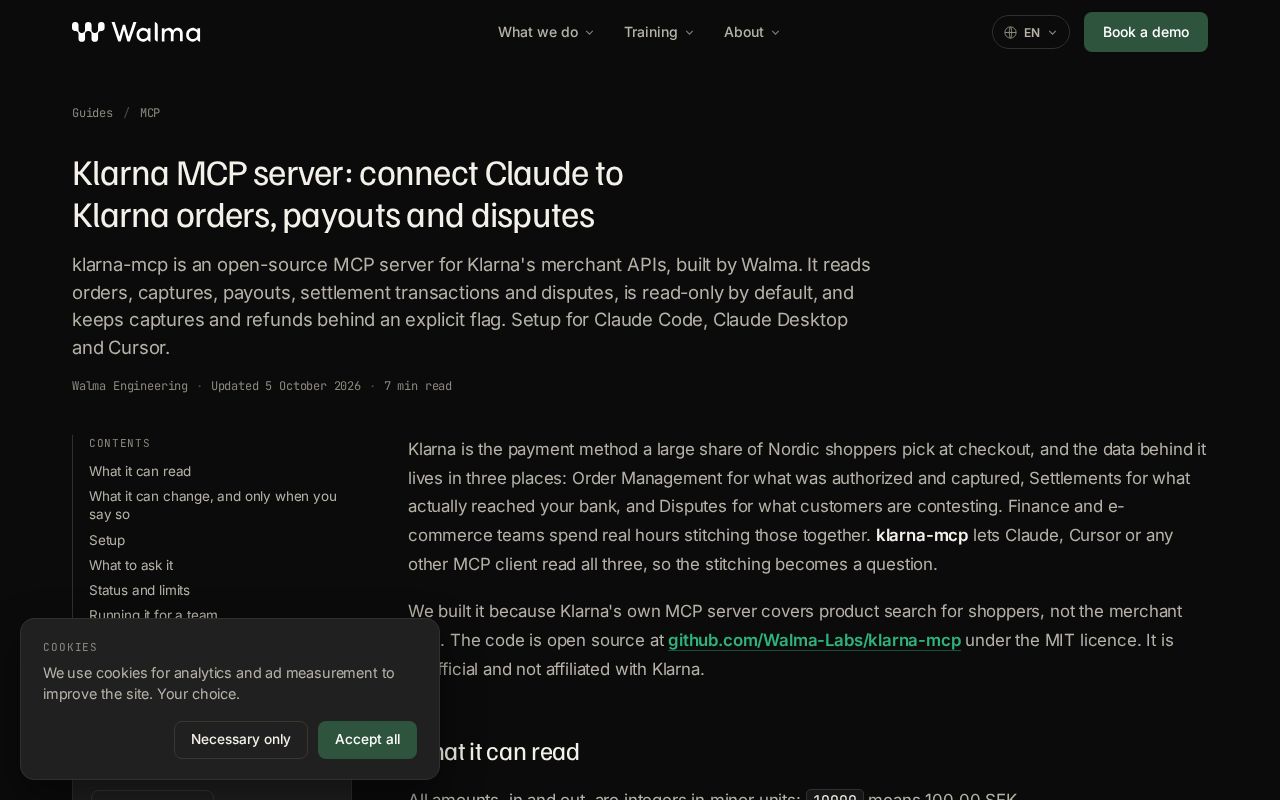This screenshot has height=800, width=1280.
Task: Jump to the Setup section
Action: (x=107, y=540)
